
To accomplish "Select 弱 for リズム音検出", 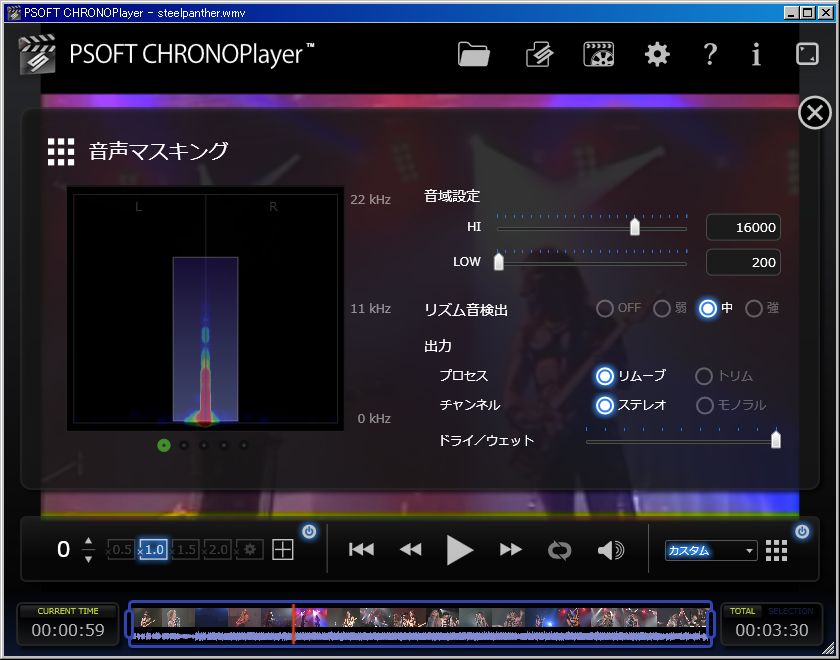I will (x=662, y=309).
